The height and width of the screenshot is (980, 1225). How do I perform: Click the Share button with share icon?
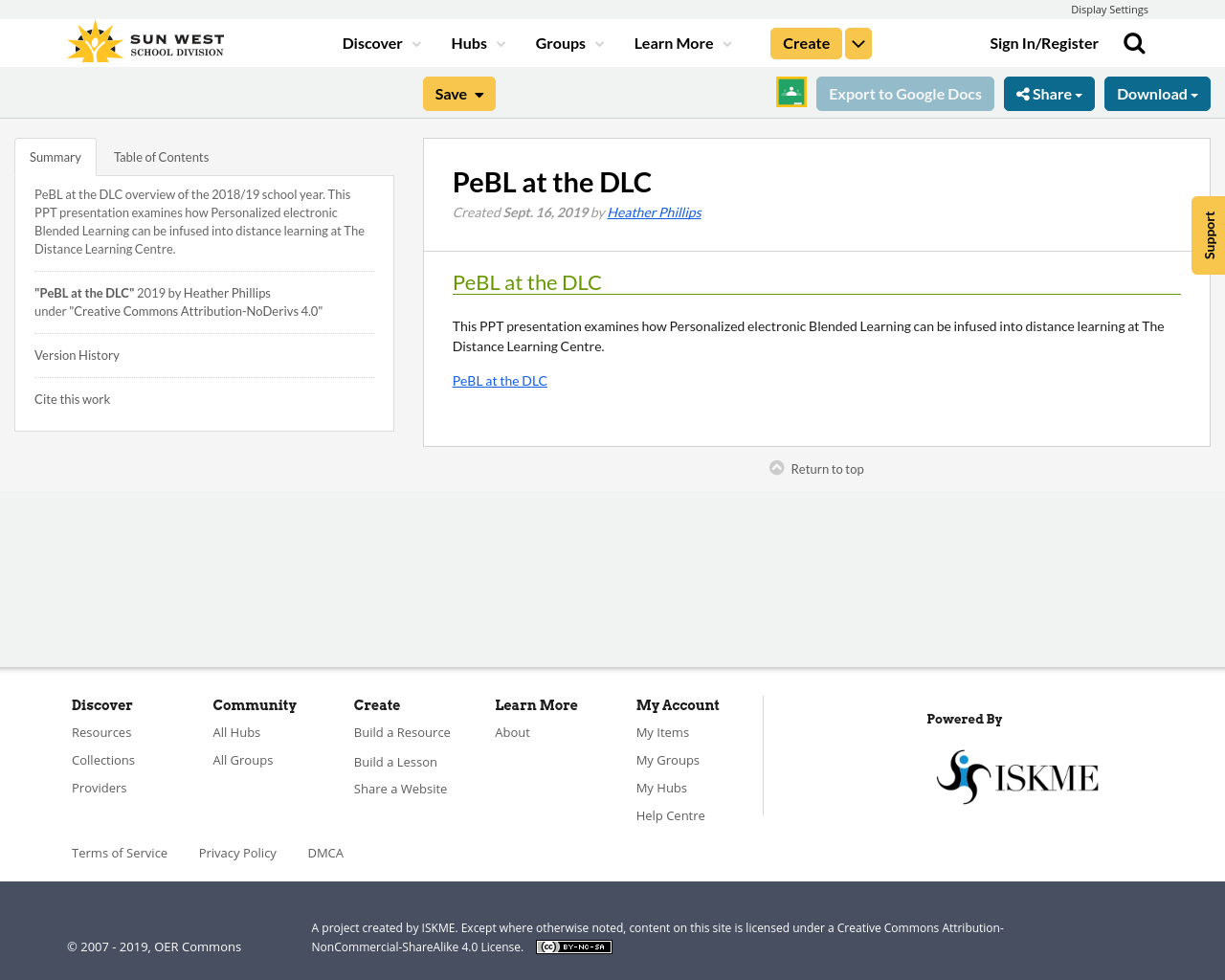[x=1049, y=92]
